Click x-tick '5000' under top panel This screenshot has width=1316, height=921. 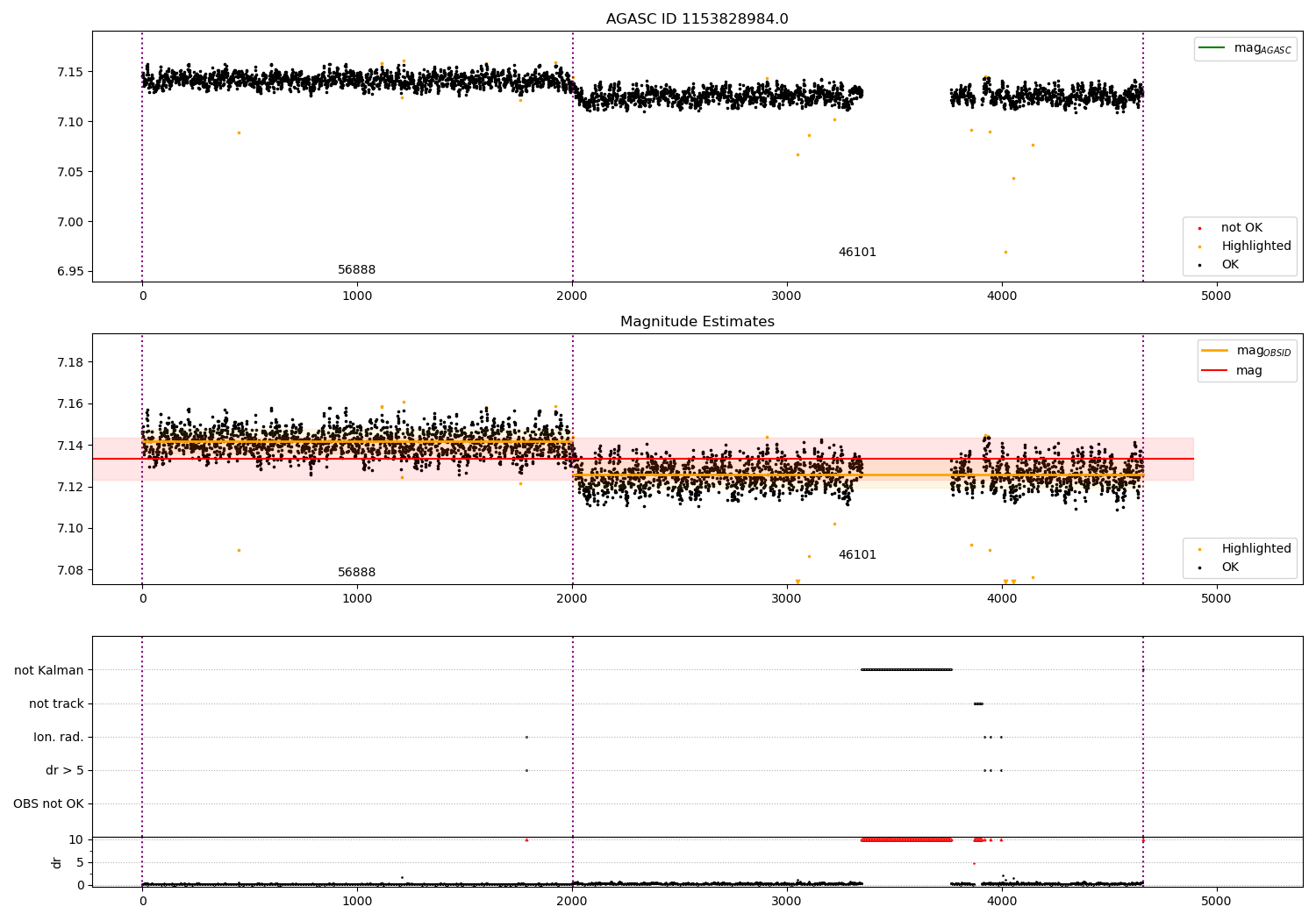tap(1216, 296)
